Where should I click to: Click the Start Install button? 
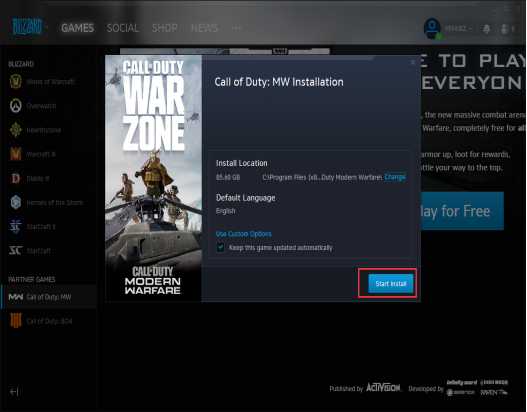pos(391,284)
